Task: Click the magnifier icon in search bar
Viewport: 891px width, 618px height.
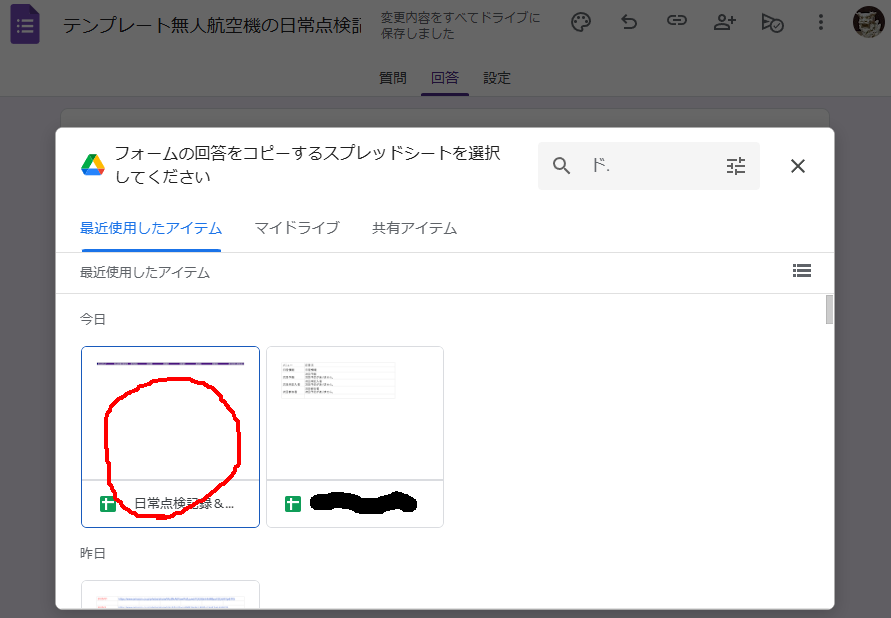Action: (x=561, y=166)
